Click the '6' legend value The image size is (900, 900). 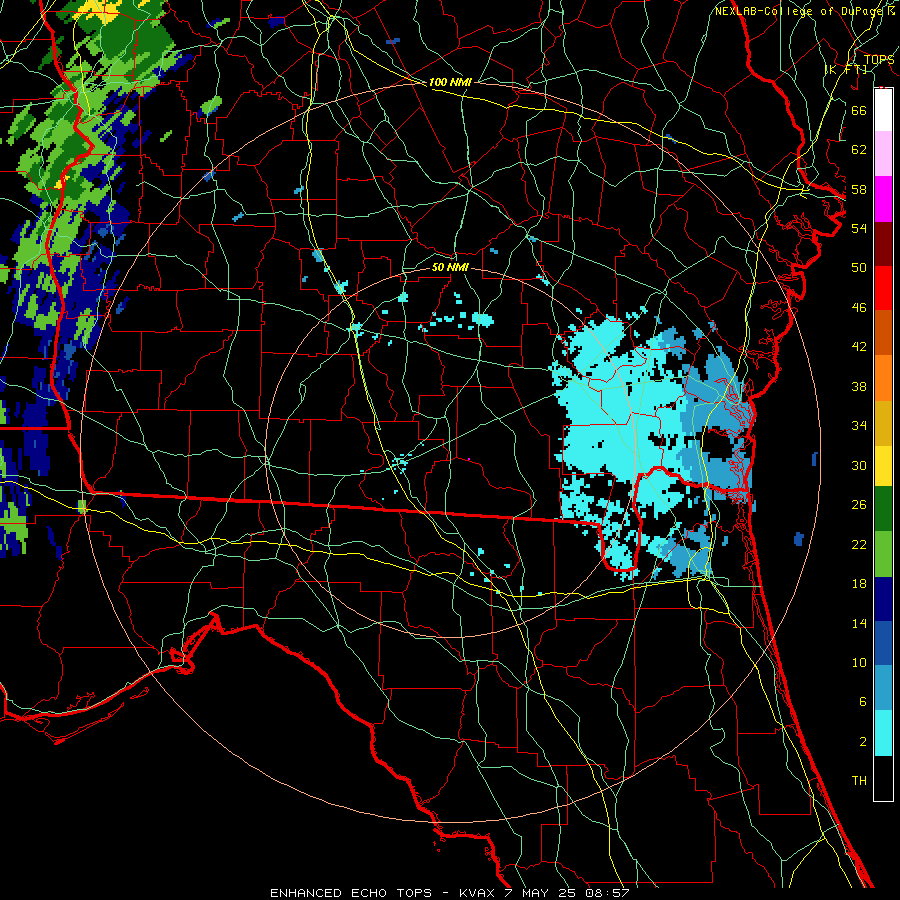pyautogui.click(x=862, y=701)
